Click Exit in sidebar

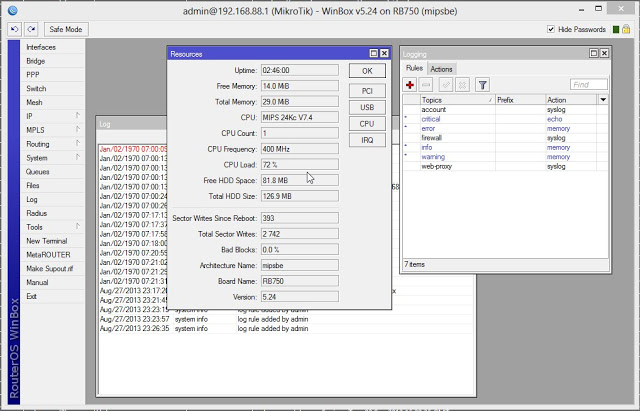[52, 296]
